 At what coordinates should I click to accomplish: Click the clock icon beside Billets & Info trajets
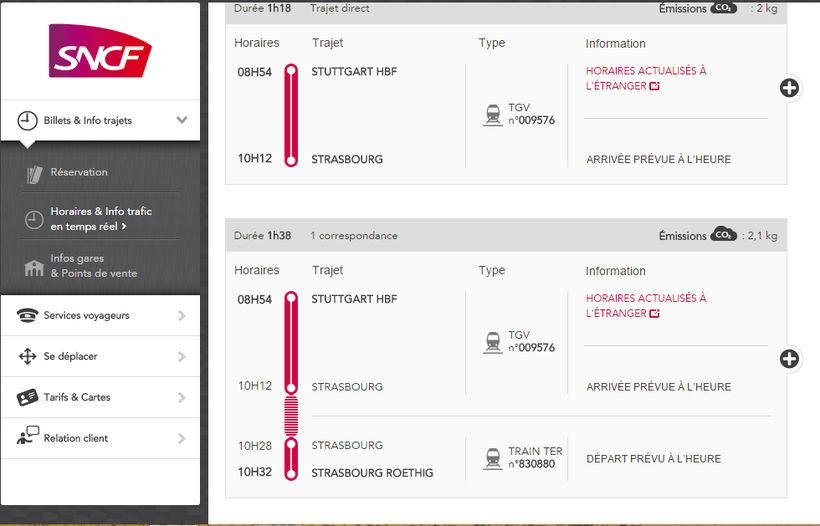28,121
